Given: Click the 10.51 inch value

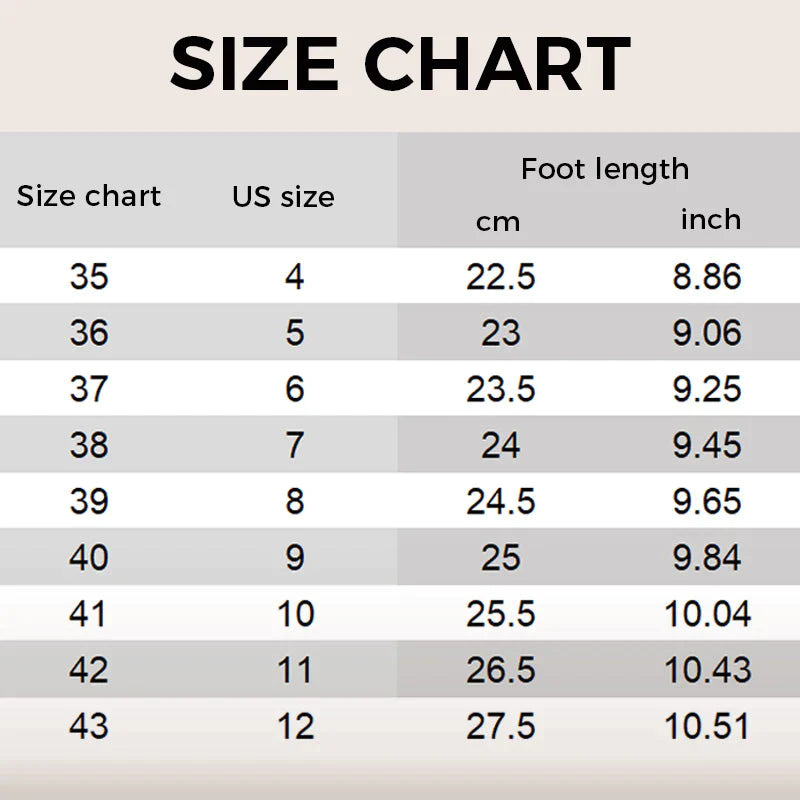Looking at the screenshot, I should [707, 726].
